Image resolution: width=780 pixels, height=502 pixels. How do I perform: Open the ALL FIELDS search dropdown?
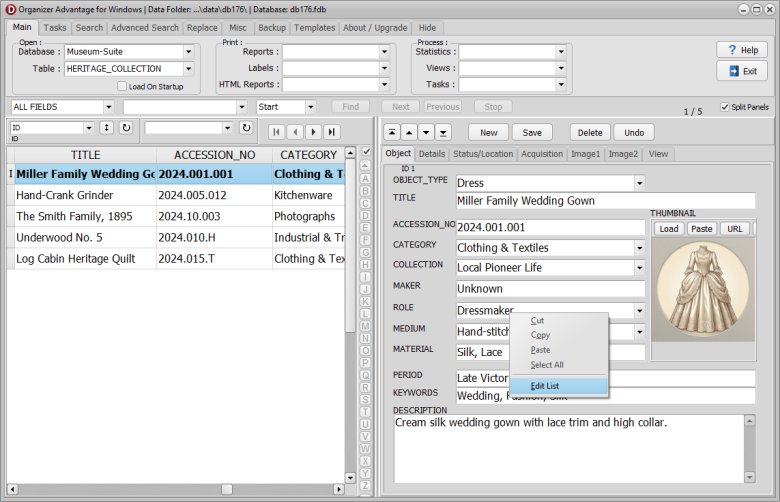click(x=107, y=107)
